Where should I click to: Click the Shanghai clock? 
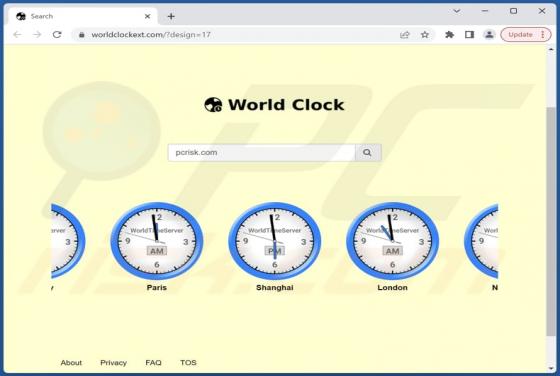click(x=275, y=241)
